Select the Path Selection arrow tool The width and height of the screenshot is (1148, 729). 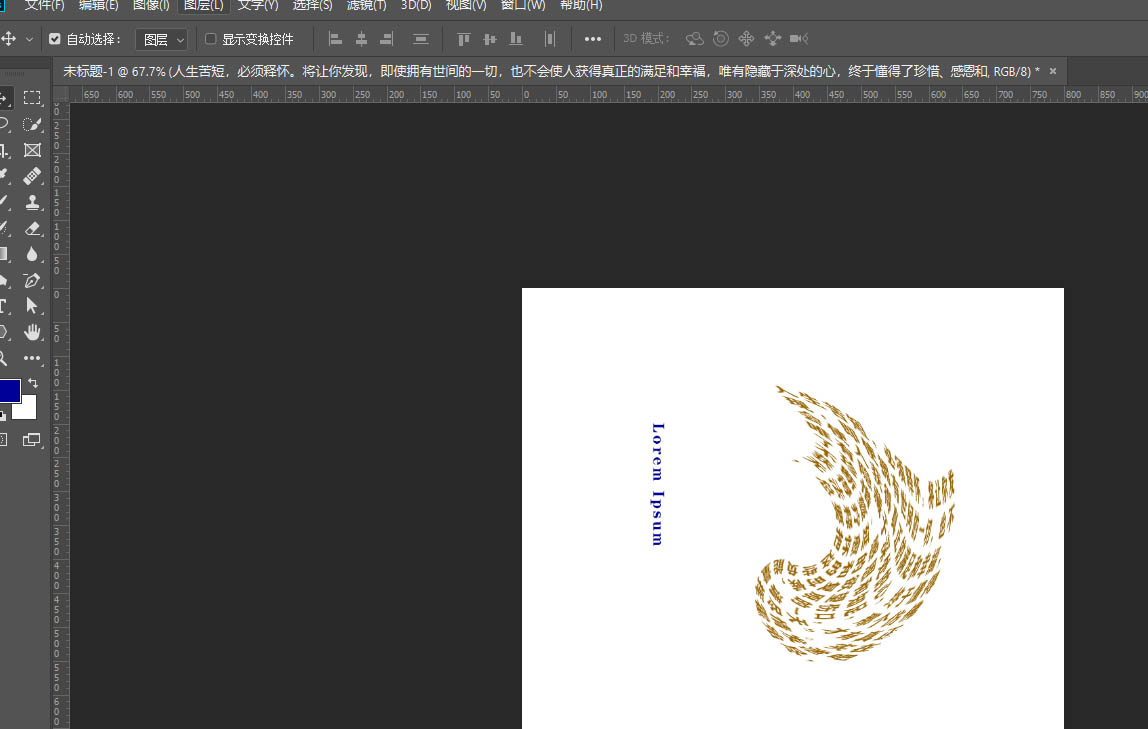[x=31, y=306]
